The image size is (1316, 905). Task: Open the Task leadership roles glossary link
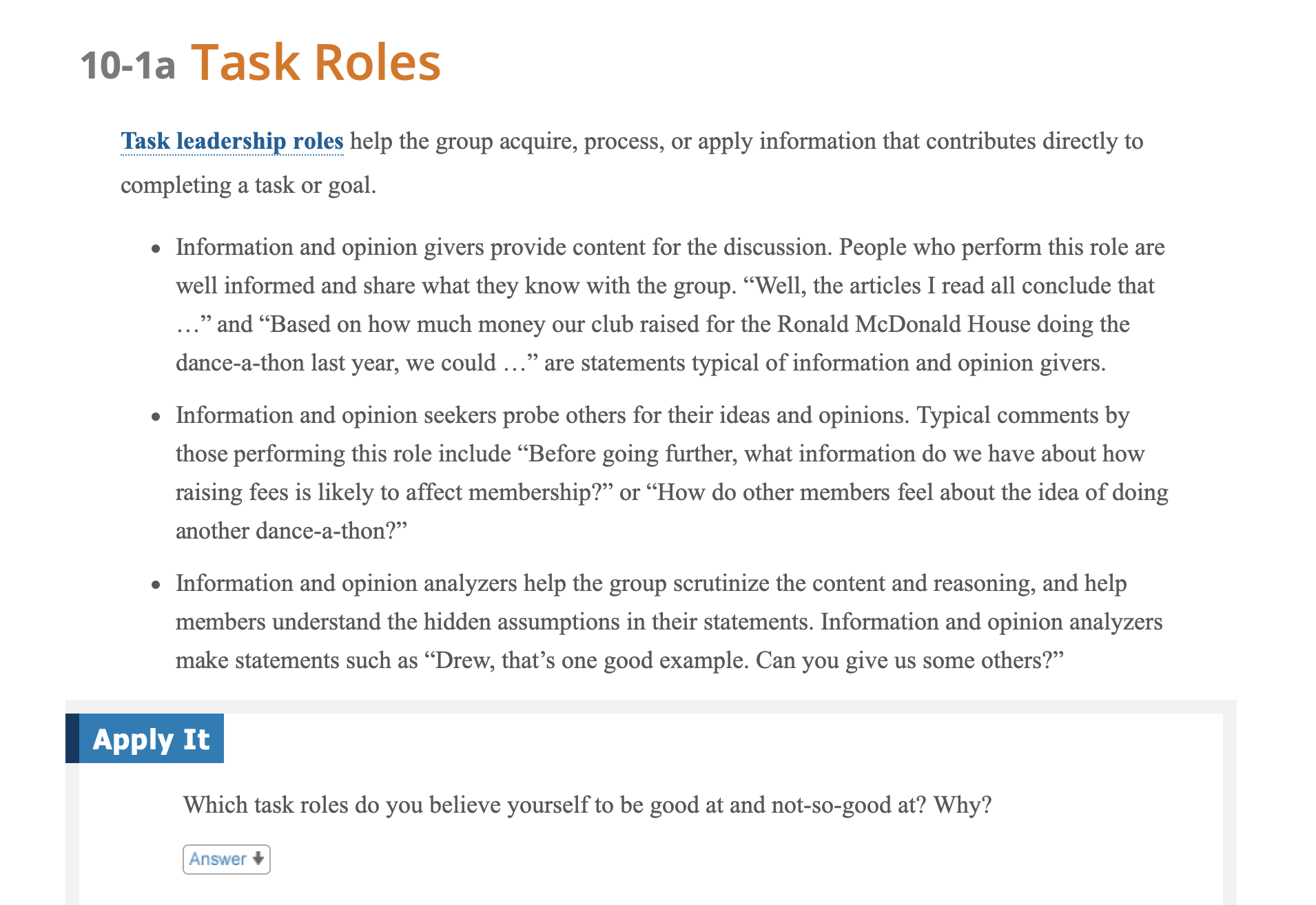[232, 141]
